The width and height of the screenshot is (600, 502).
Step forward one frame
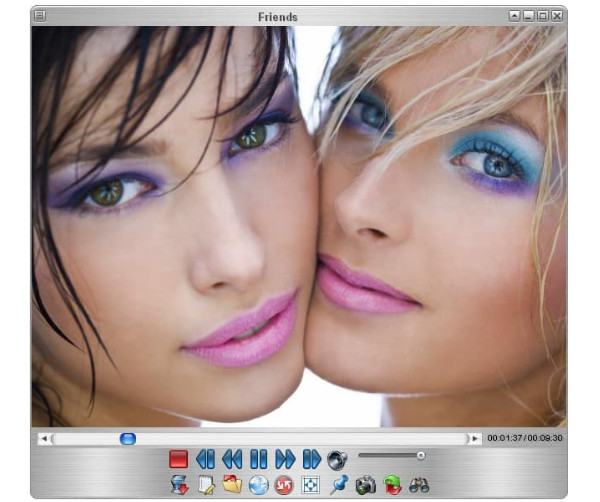click(312, 459)
